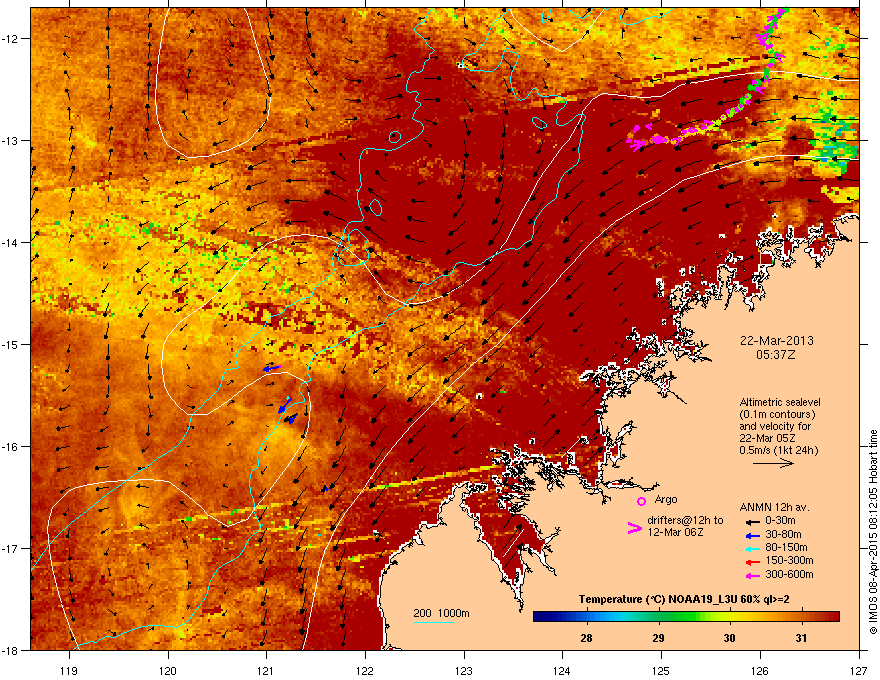The width and height of the screenshot is (880, 680).
Task: Click the '(0.1m contours)' legend text
Action: tap(777, 414)
